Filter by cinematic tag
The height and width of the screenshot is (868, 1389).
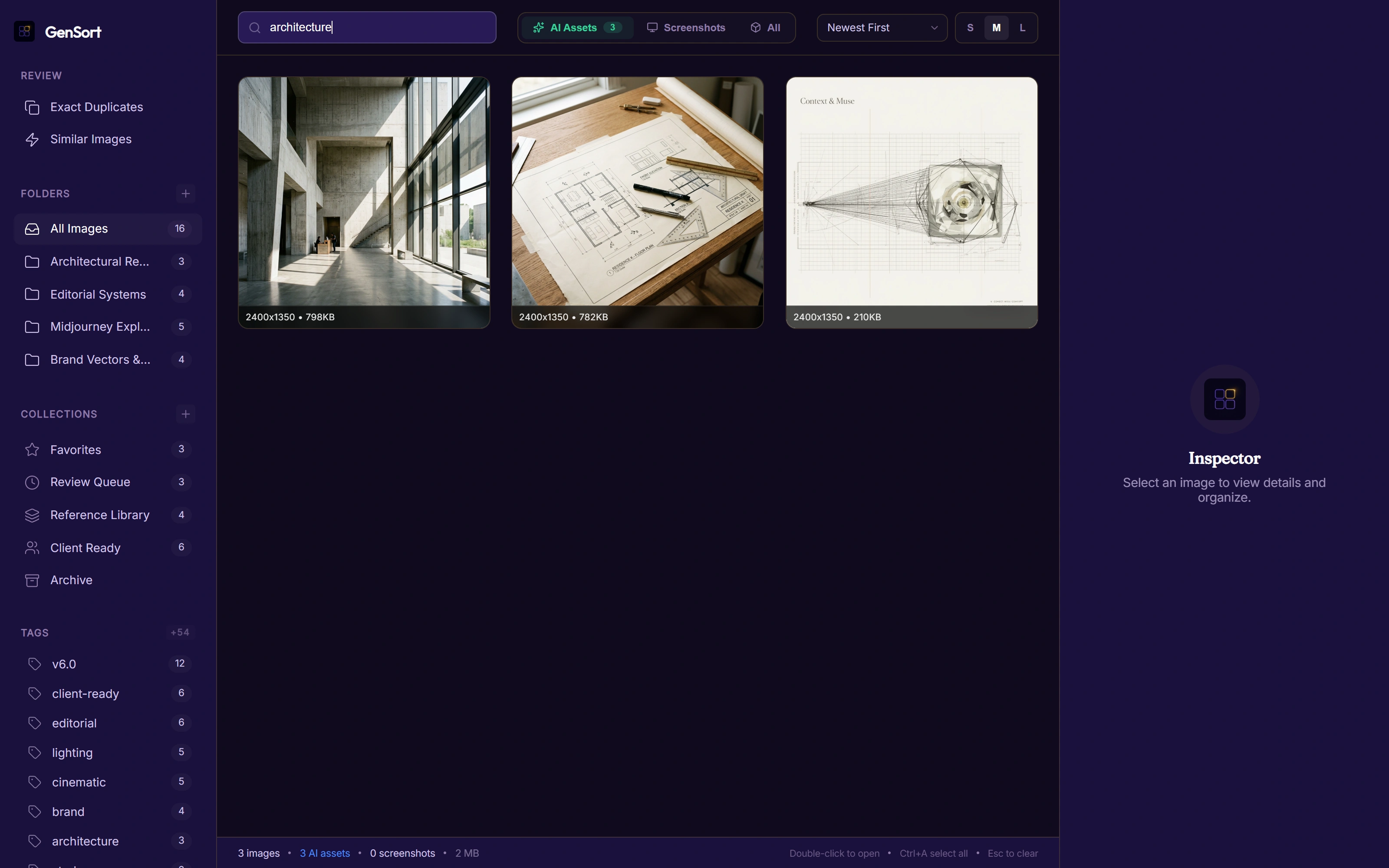108,782
